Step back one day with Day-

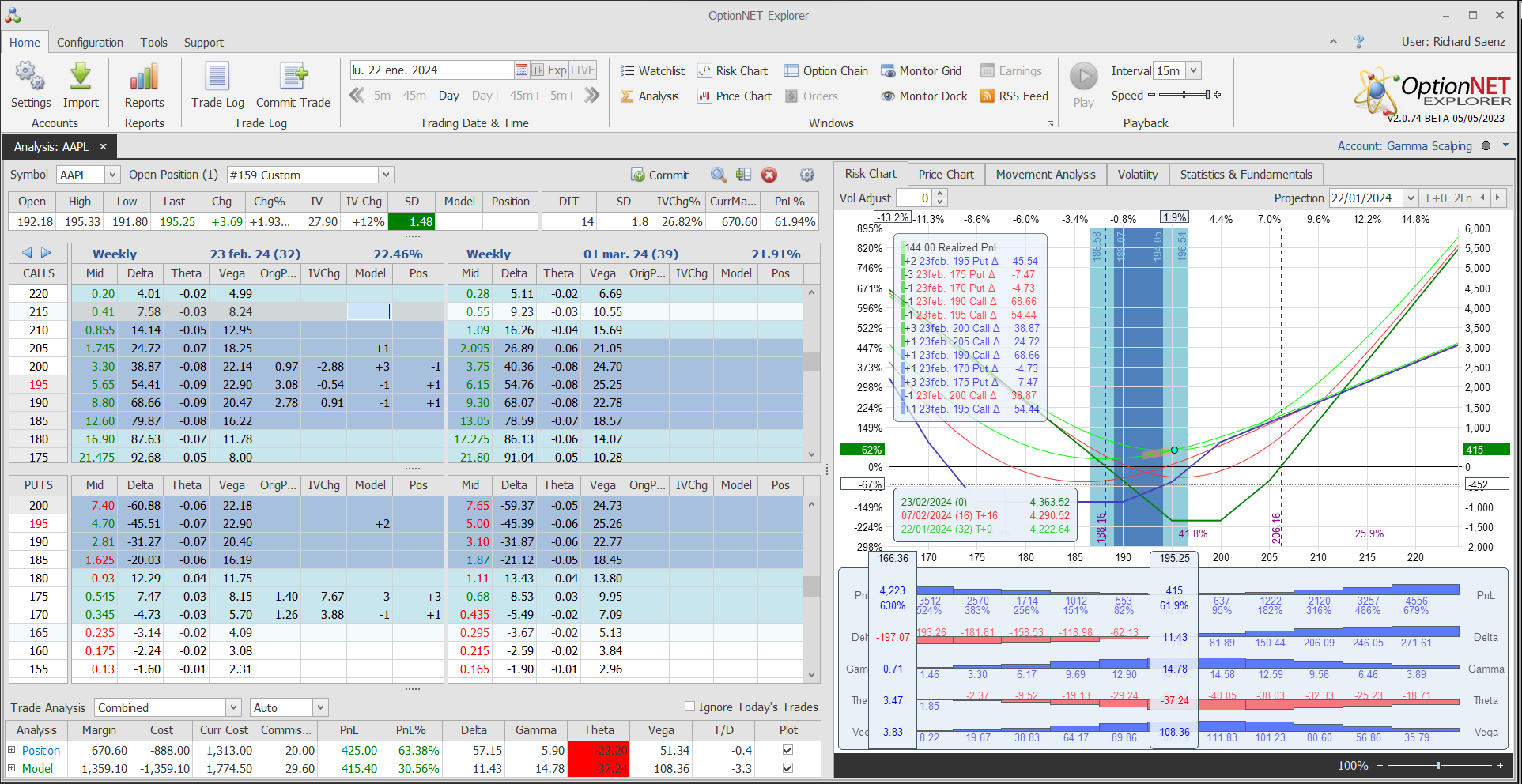[x=451, y=96]
